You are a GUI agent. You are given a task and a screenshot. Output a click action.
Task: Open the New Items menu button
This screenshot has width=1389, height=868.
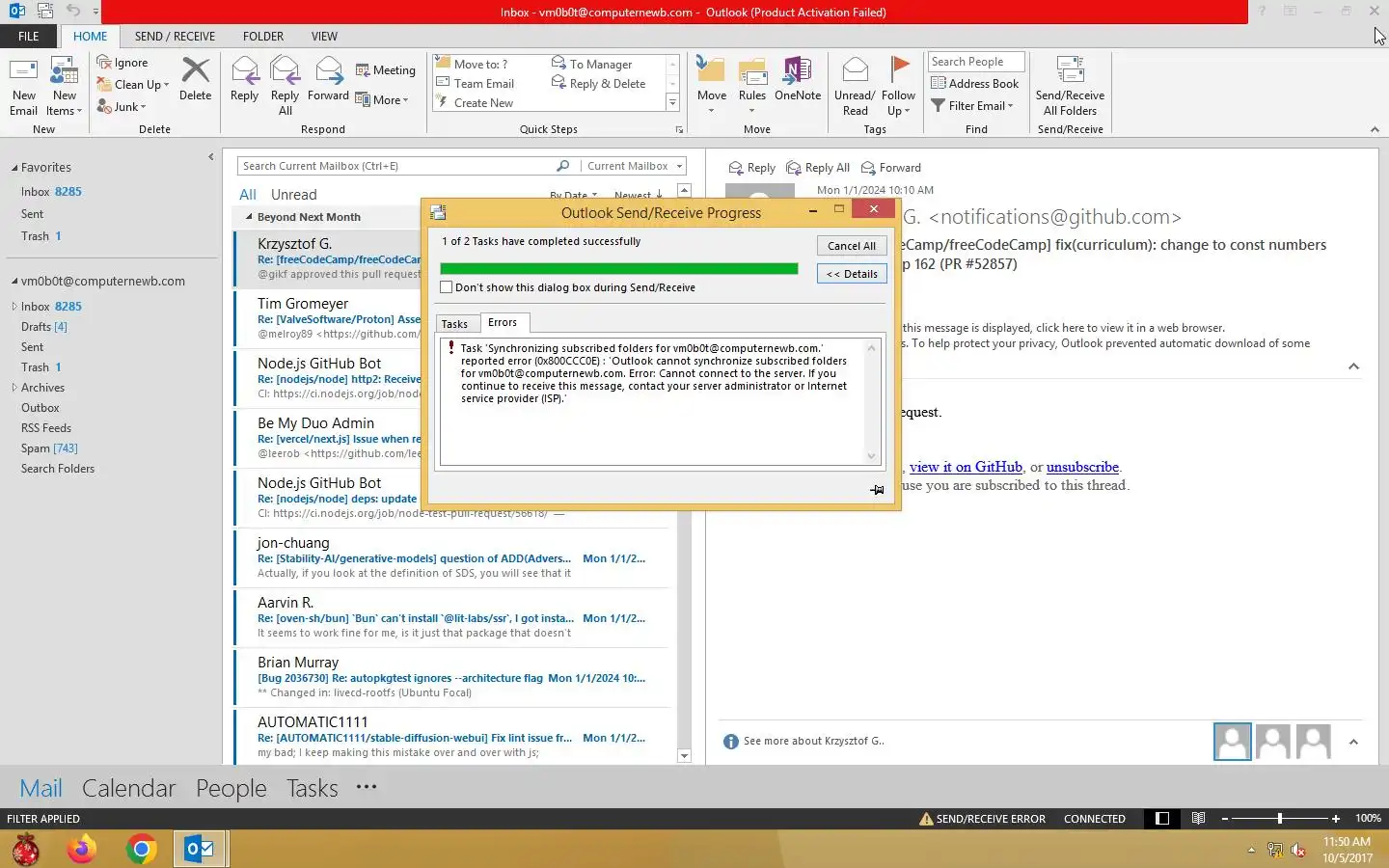65,87
